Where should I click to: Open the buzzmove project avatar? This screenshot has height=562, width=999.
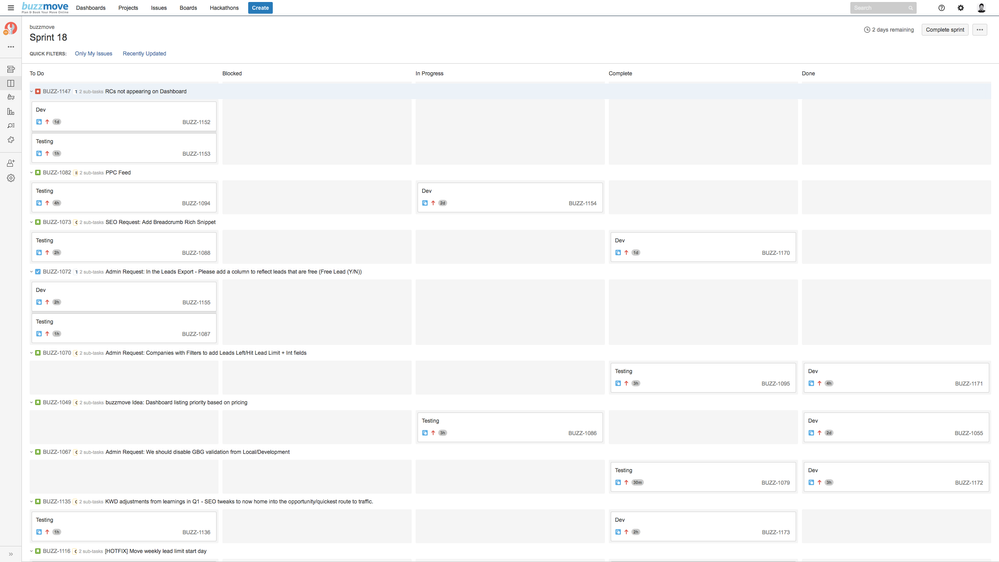[x=11, y=29]
